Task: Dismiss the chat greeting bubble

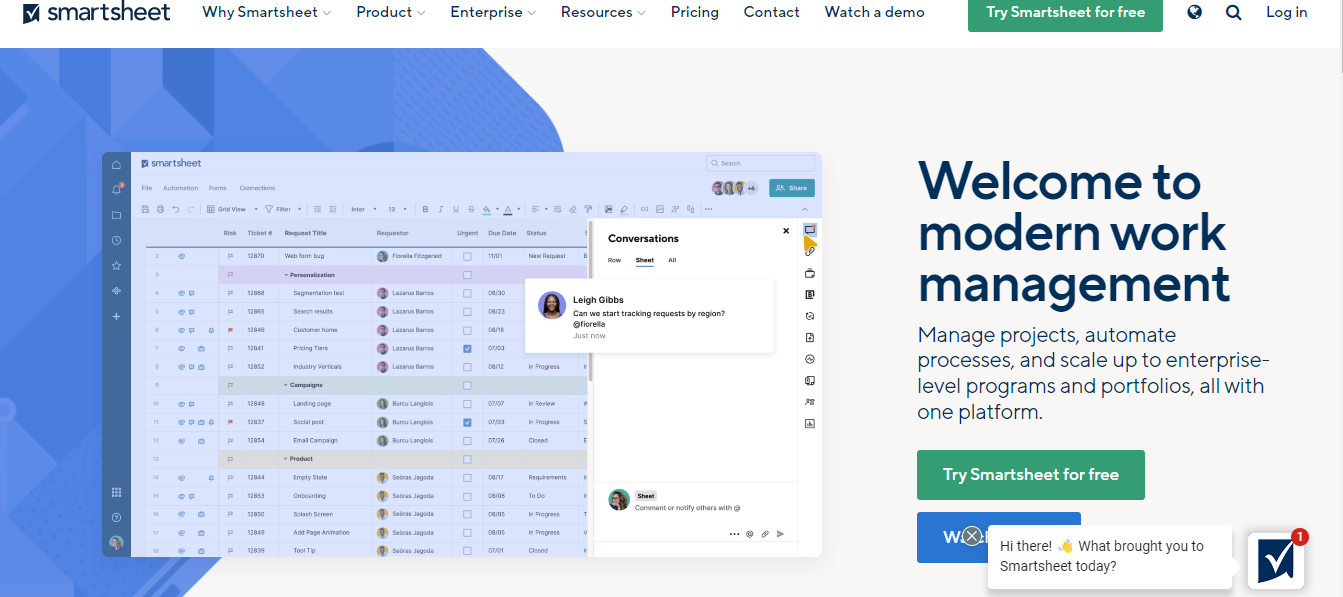Action: coord(972,536)
